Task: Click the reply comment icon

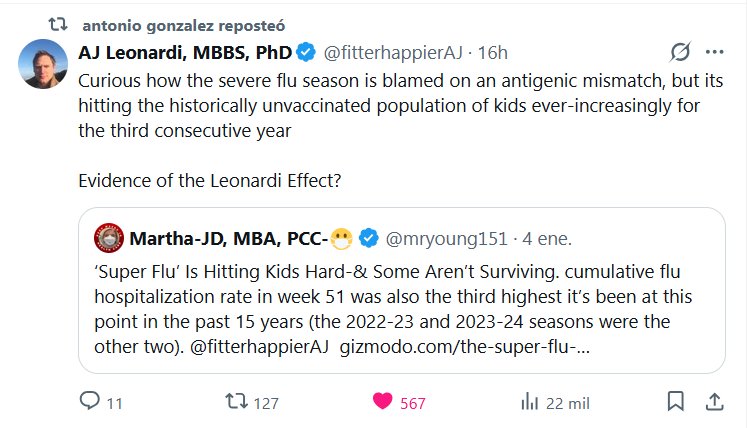Action: tap(91, 402)
